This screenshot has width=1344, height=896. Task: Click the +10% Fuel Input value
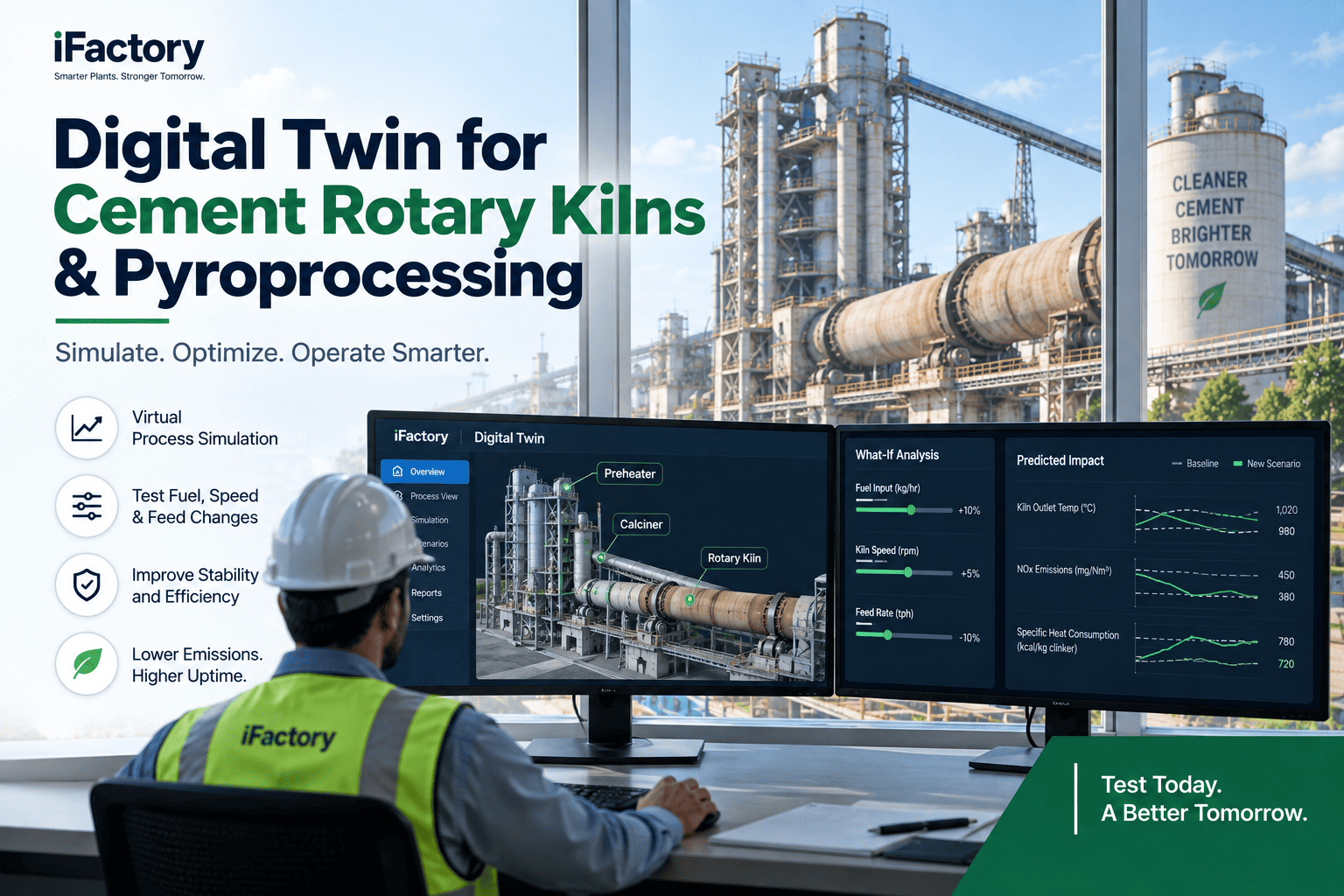click(969, 510)
